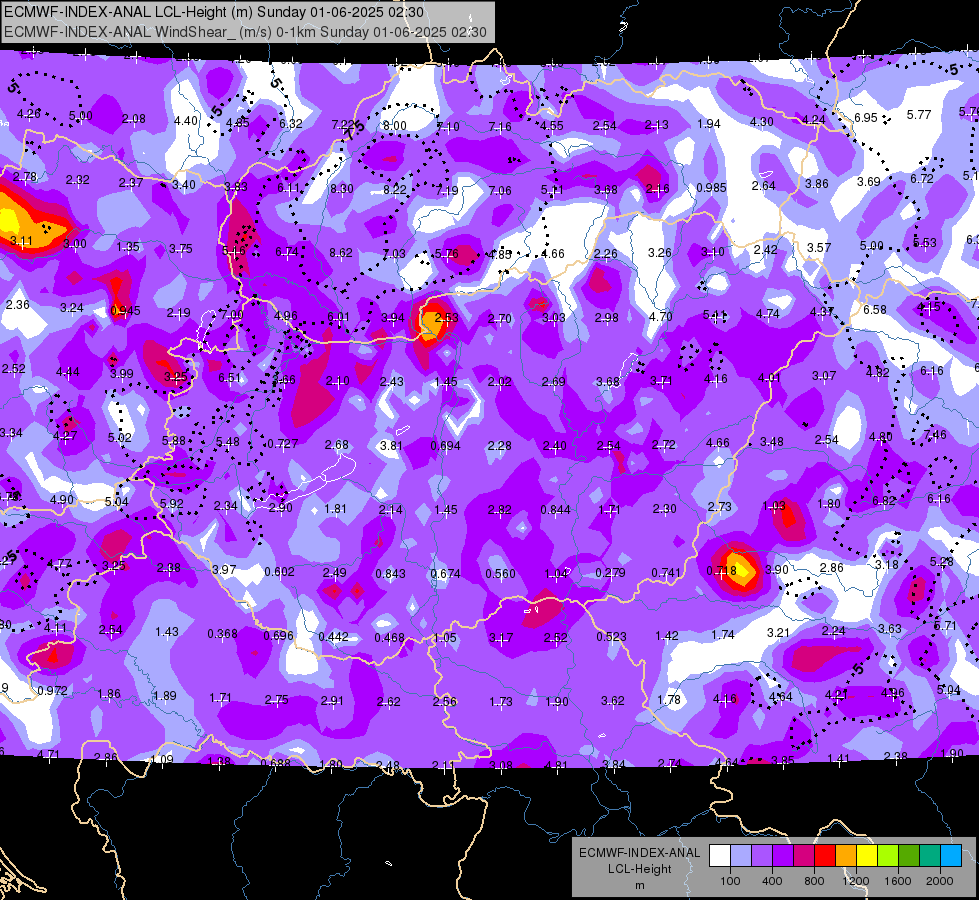This screenshot has width=979, height=900.
Task: Select the lime green legend swatch
Action: pyautogui.click(x=888, y=855)
